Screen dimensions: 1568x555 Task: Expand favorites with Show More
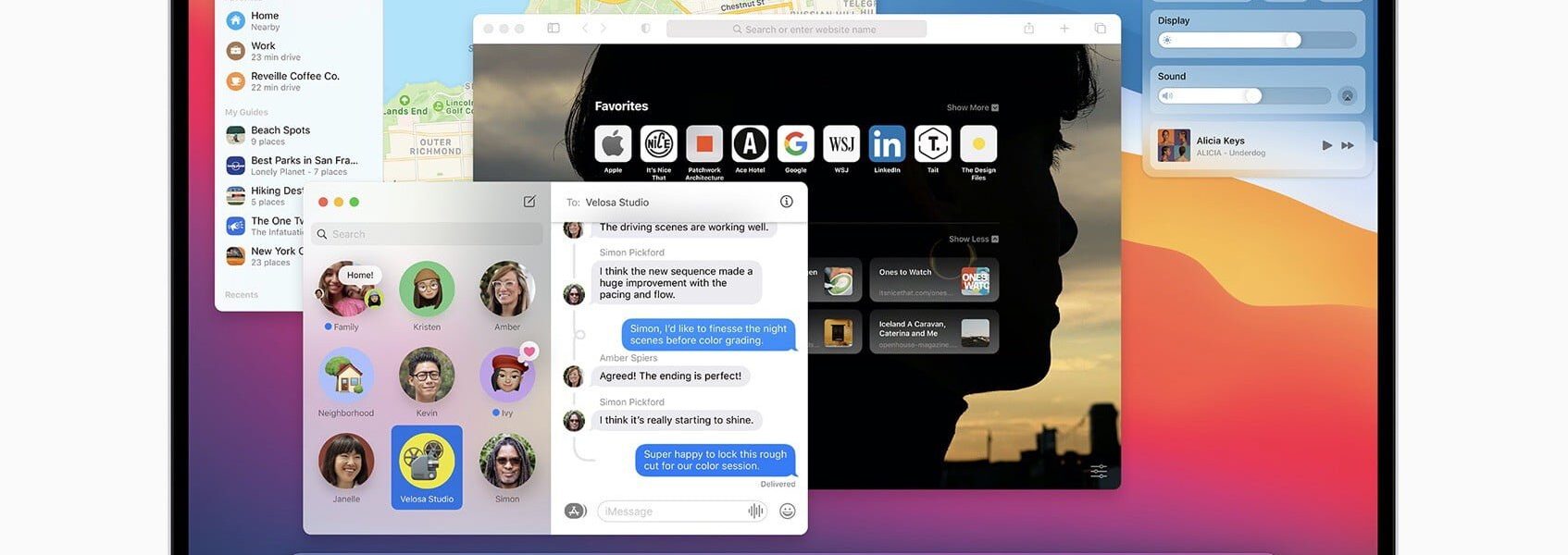(x=972, y=107)
